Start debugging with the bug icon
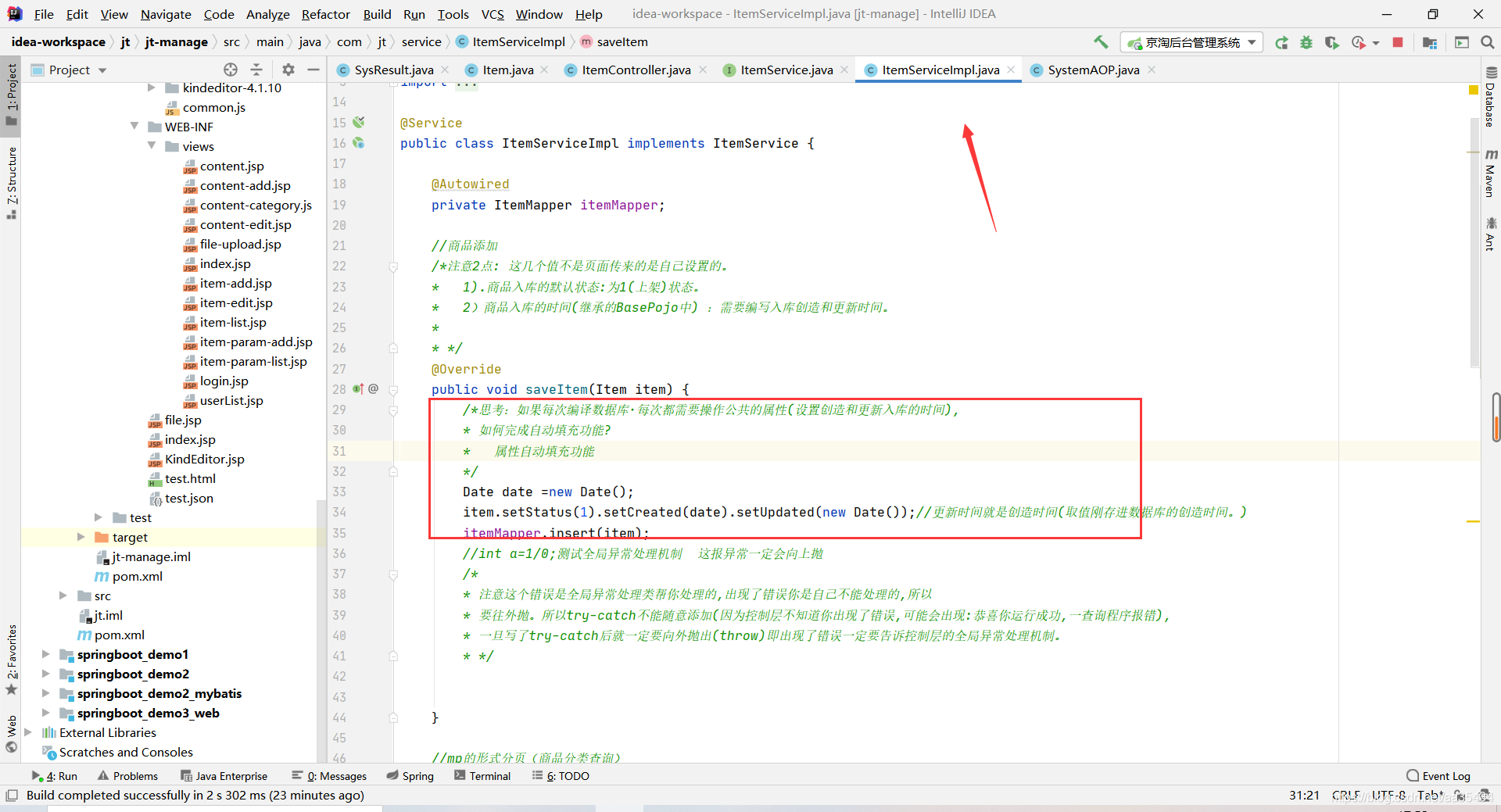This screenshot has width=1501, height=812. coord(1306,42)
